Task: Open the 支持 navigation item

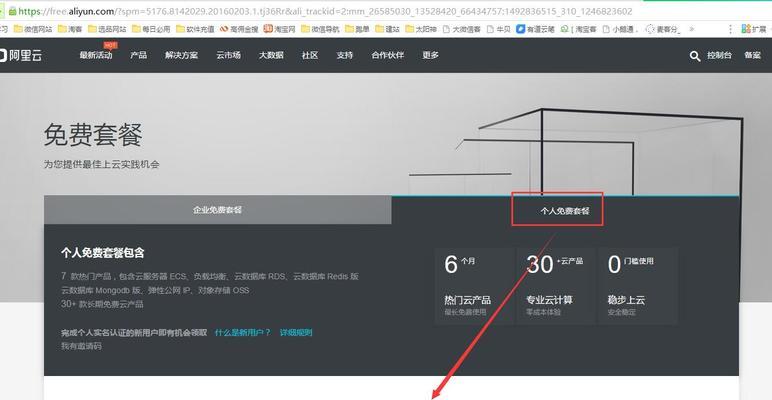Action: [345, 55]
